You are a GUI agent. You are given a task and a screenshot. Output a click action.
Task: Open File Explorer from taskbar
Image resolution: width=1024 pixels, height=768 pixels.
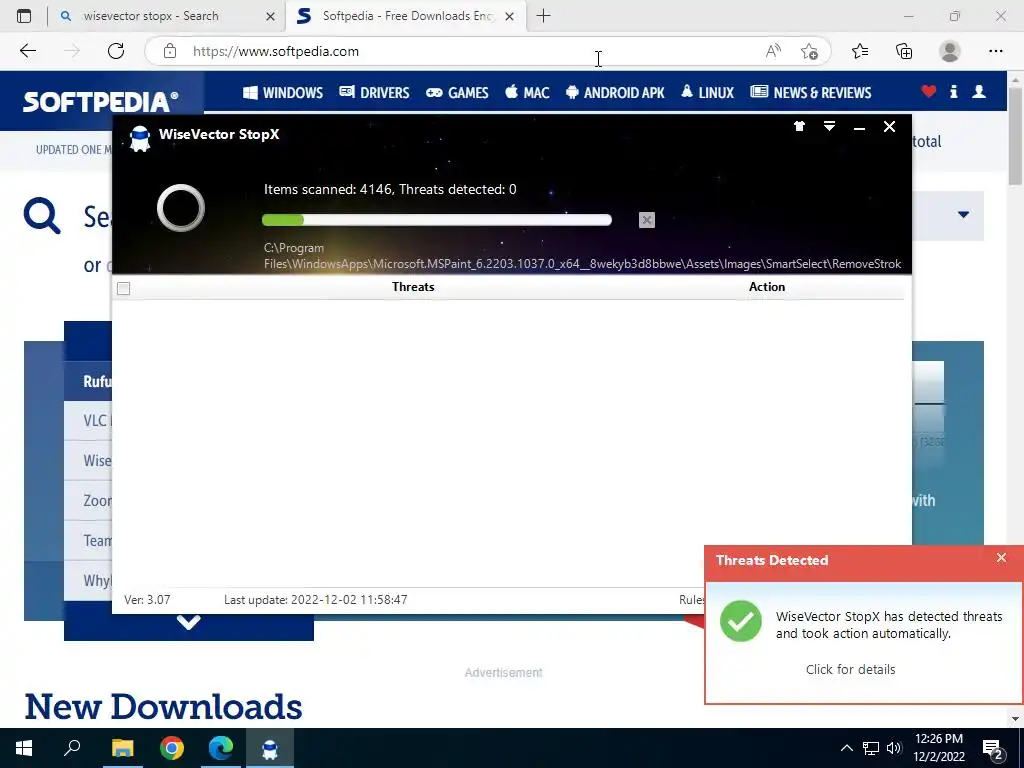pyautogui.click(x=122, y=748)
